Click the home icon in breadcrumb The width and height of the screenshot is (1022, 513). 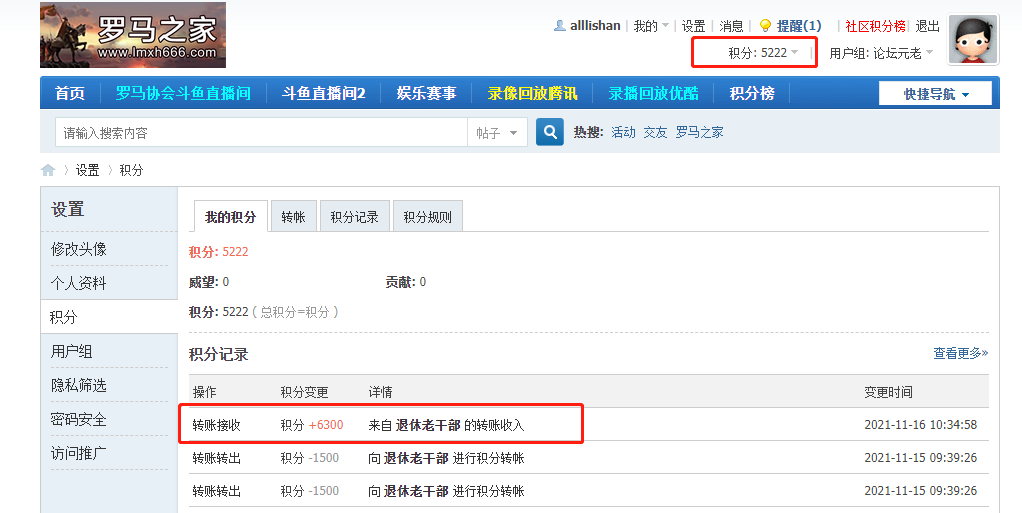tap(48, 170)
